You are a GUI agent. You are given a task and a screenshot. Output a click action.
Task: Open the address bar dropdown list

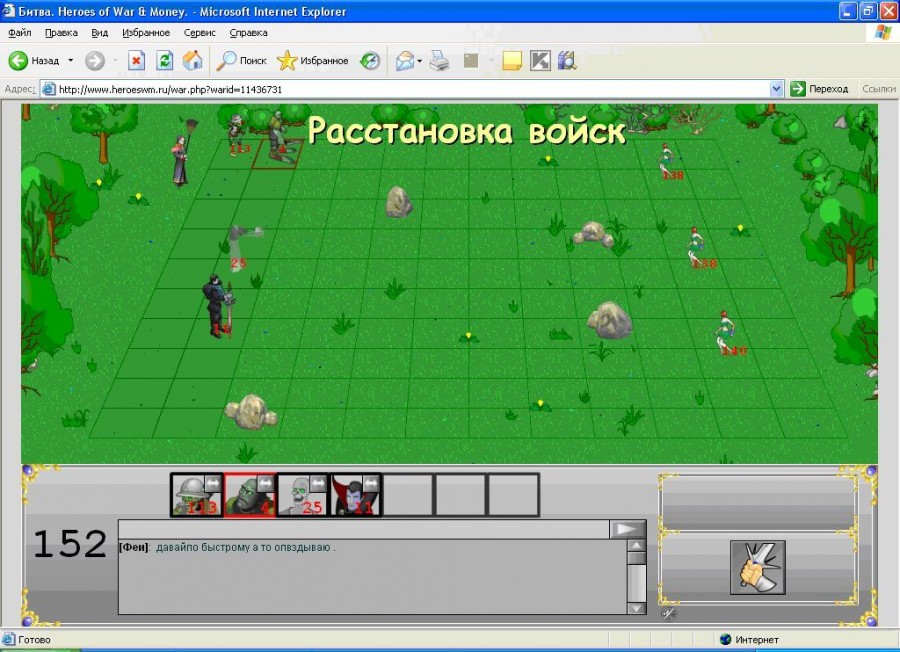click(776, 89)
